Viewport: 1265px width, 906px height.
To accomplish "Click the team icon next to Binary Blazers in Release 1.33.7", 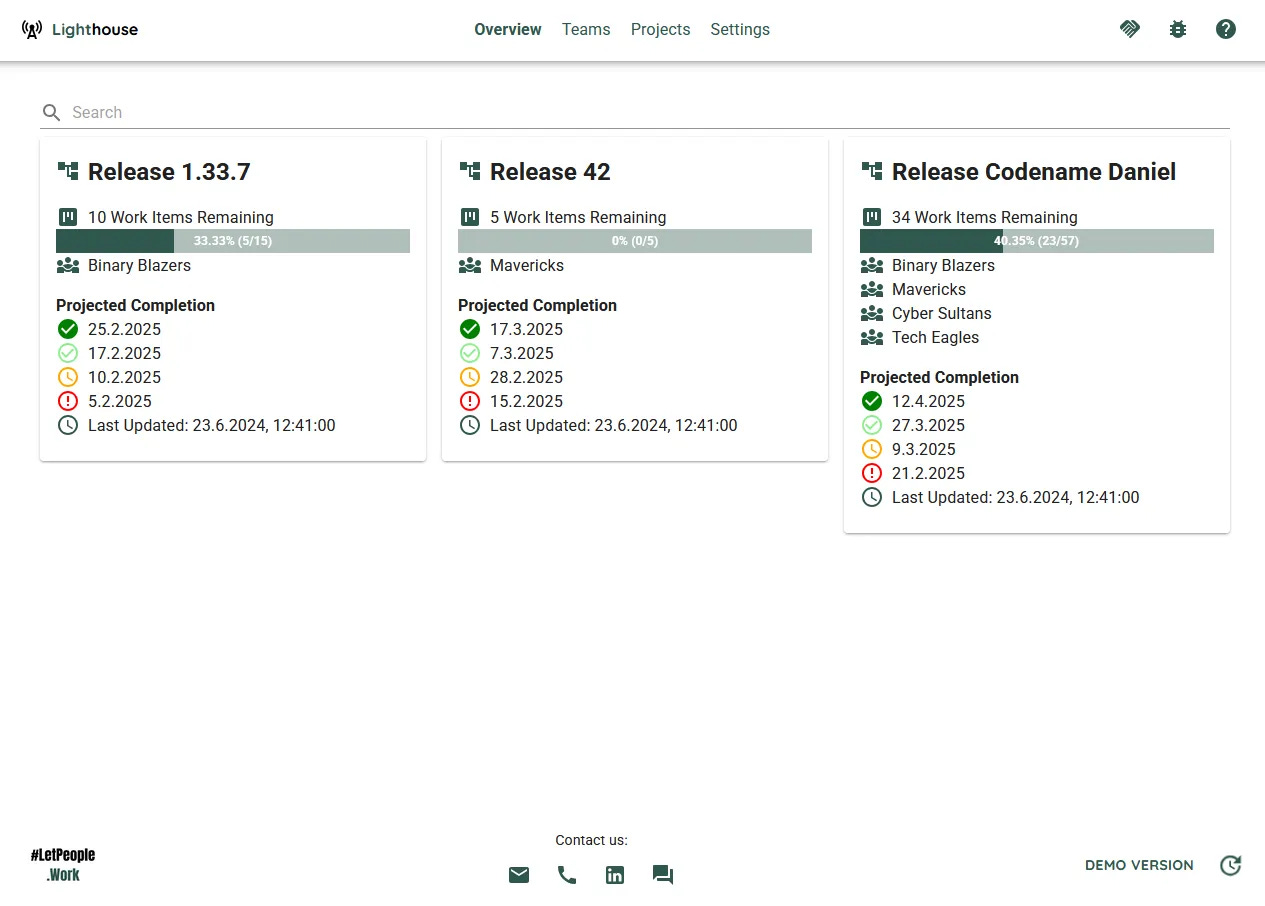I will [68, 265].
